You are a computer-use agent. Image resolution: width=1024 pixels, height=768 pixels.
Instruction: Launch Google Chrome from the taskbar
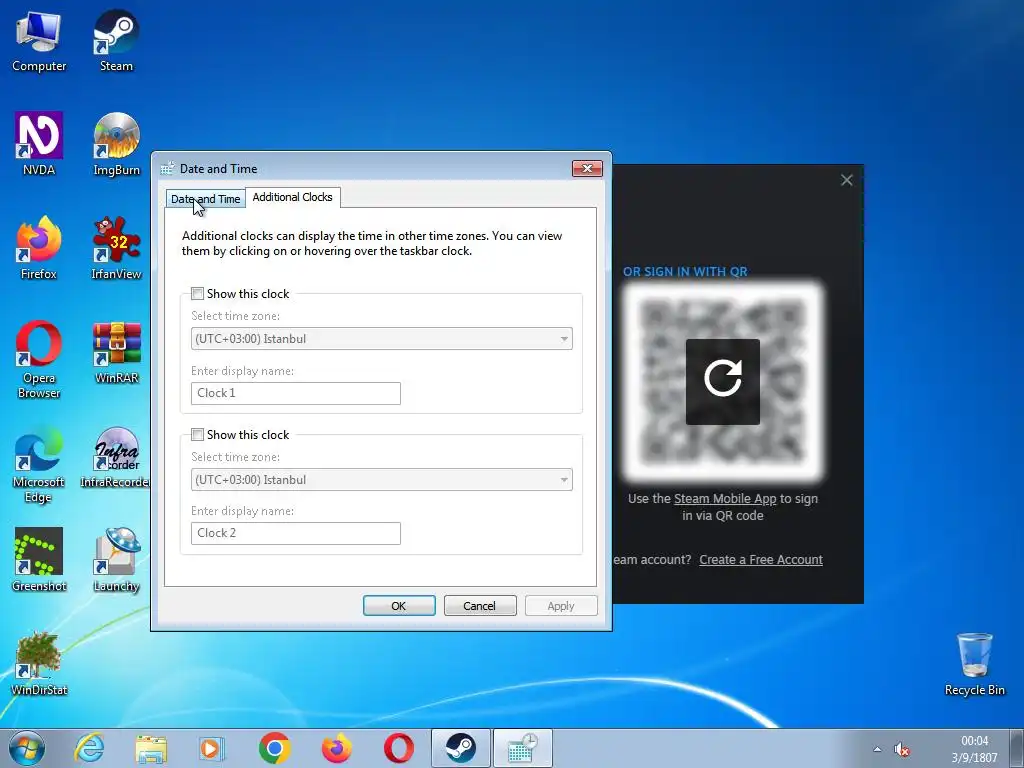274,748
